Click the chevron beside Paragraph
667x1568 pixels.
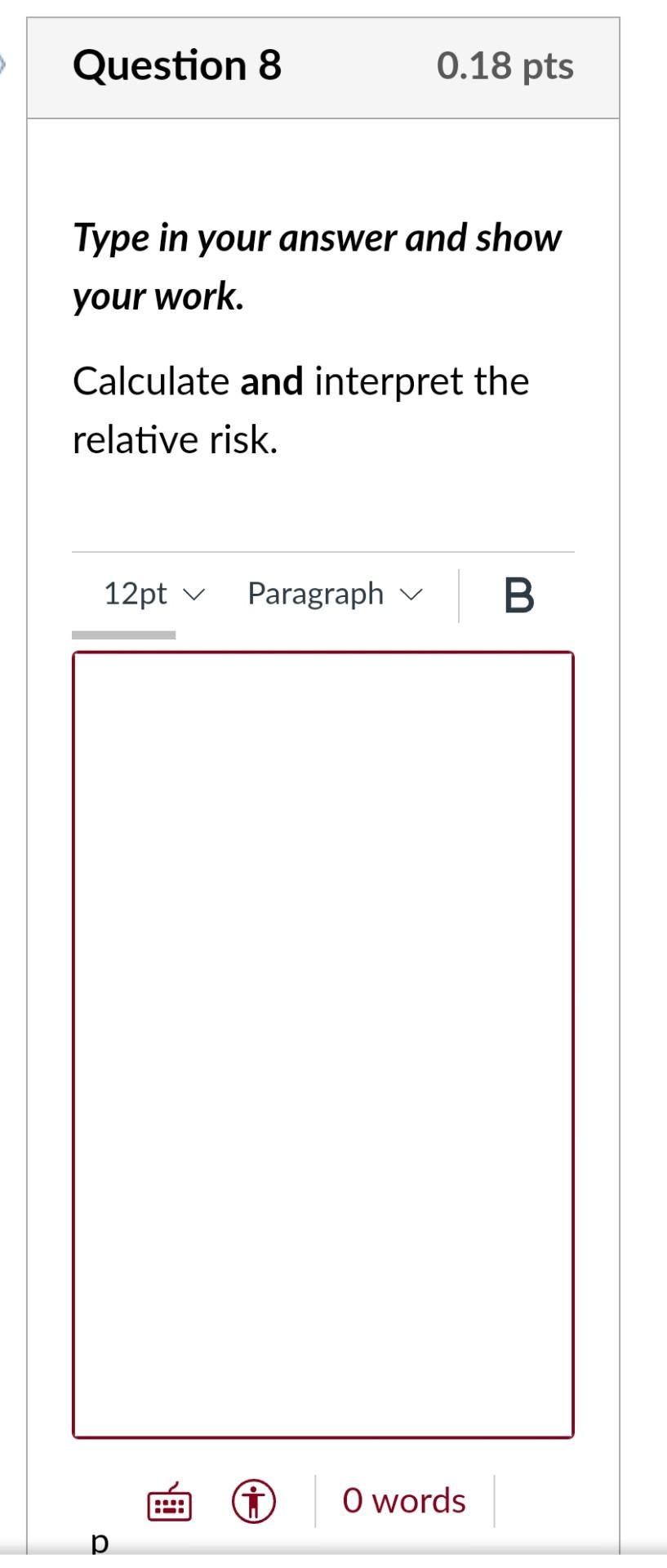click(x=411, y=595)
